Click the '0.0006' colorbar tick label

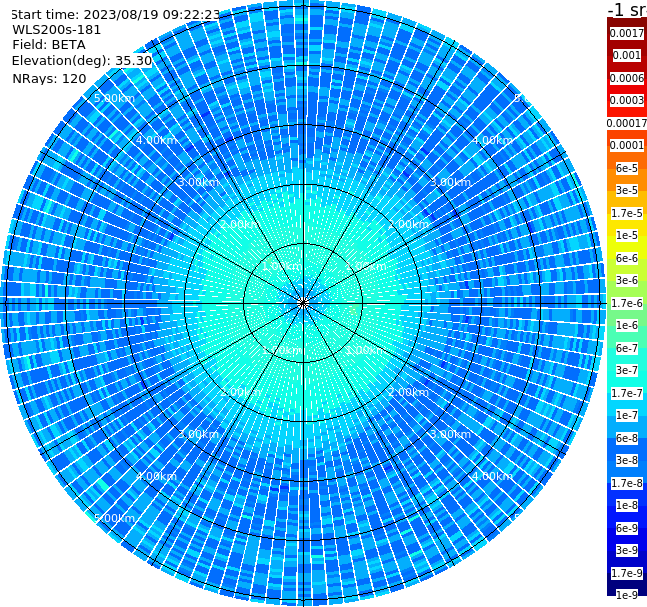627,78
